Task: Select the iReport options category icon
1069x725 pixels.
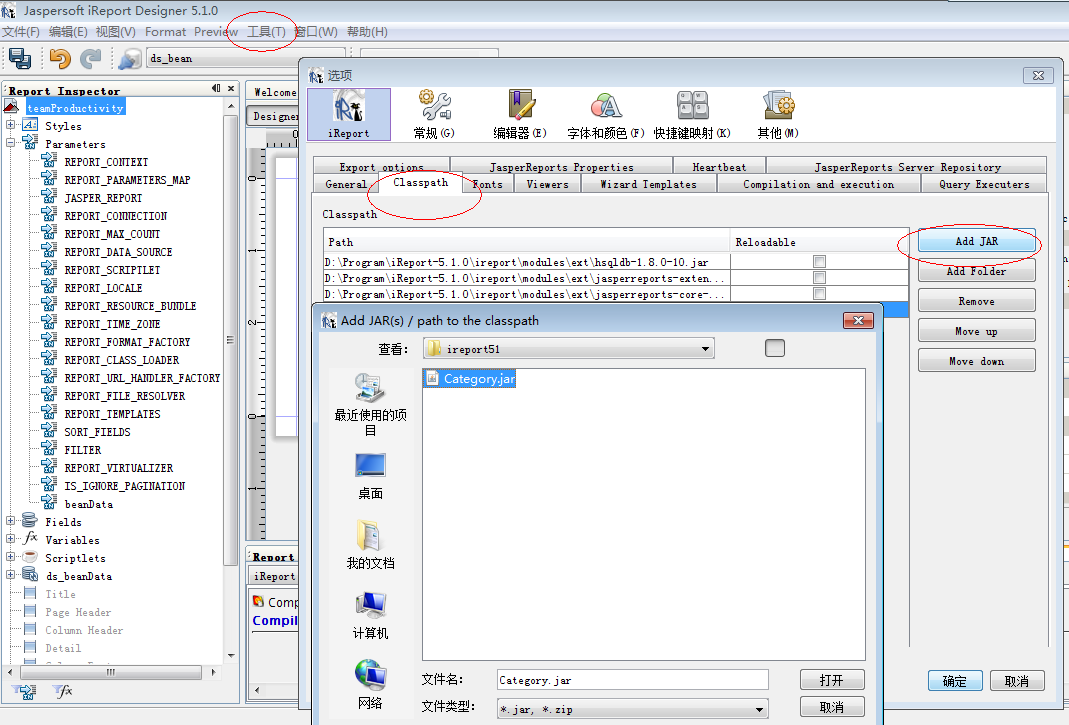Action: (x=349, y=115)
